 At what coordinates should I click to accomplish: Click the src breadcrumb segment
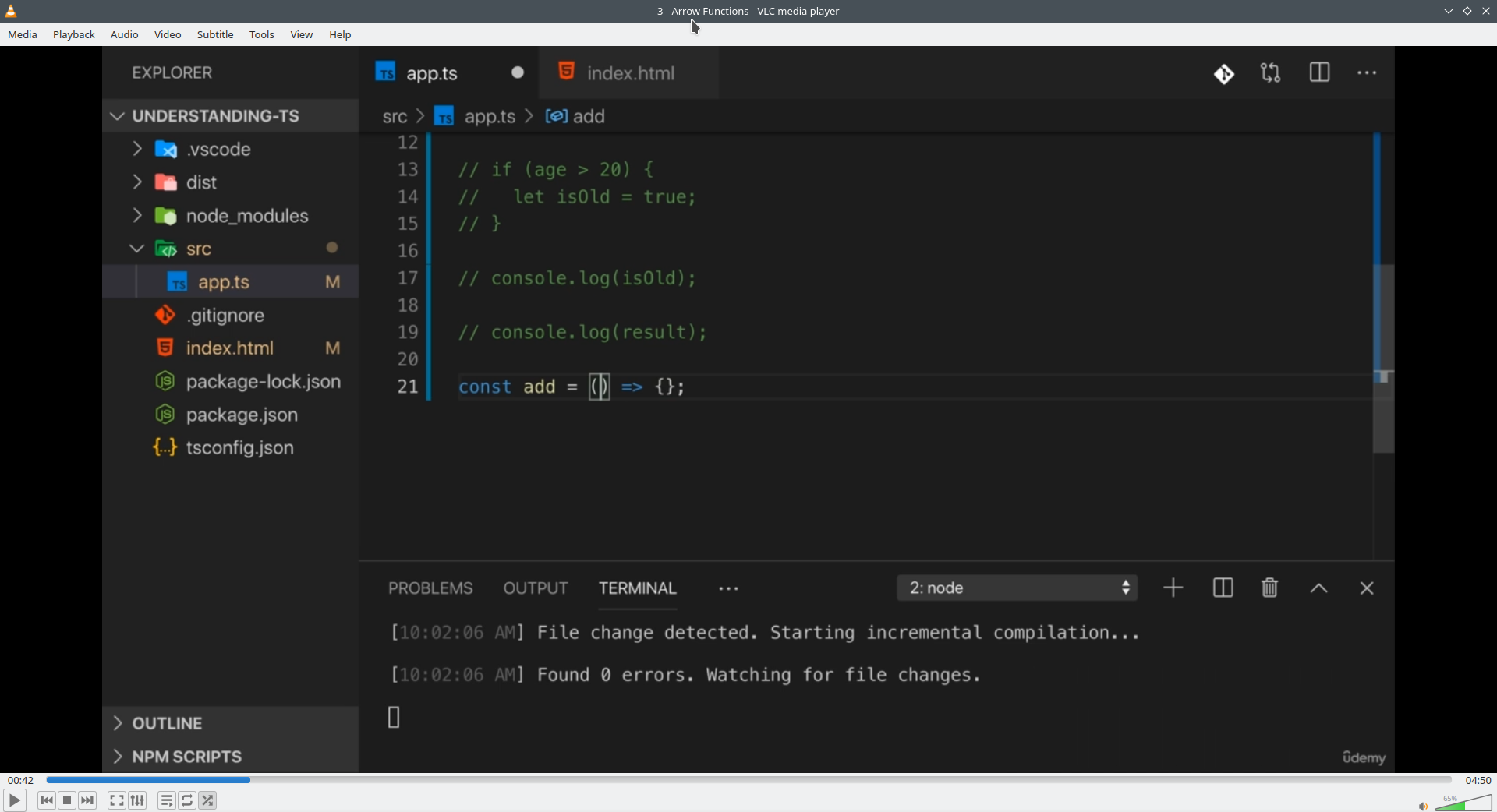tap(395, 117)
